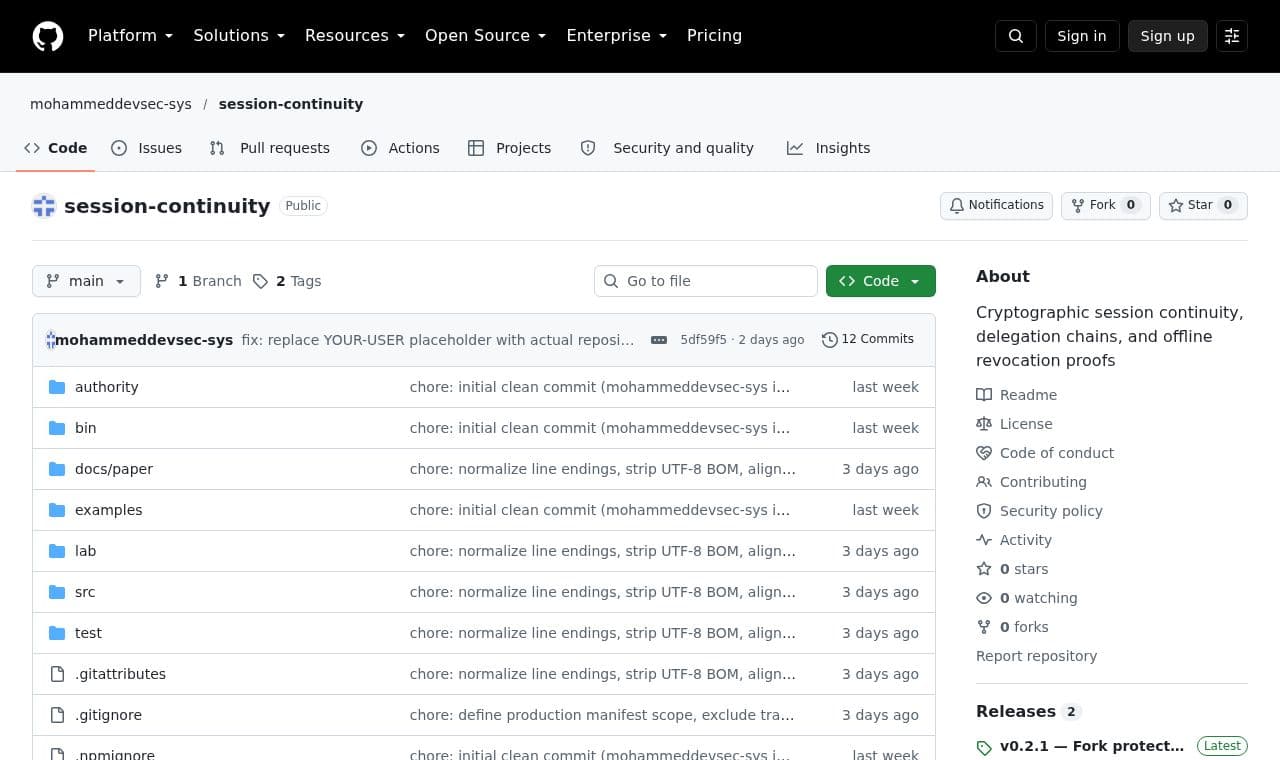Screen dimensions: 1280x760
Task: Click the .gitattributes file icon
Action: [x=57, y=674]
